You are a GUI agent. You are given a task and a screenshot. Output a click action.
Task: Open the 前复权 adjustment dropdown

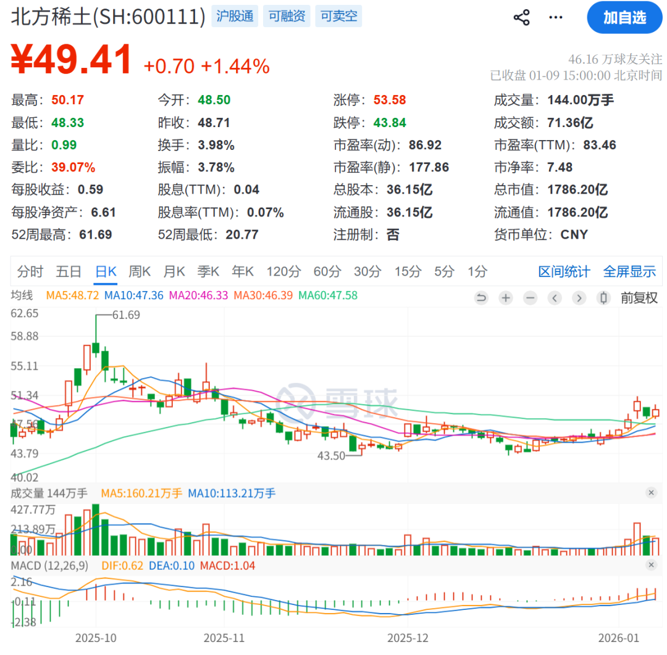click(639, 297)
